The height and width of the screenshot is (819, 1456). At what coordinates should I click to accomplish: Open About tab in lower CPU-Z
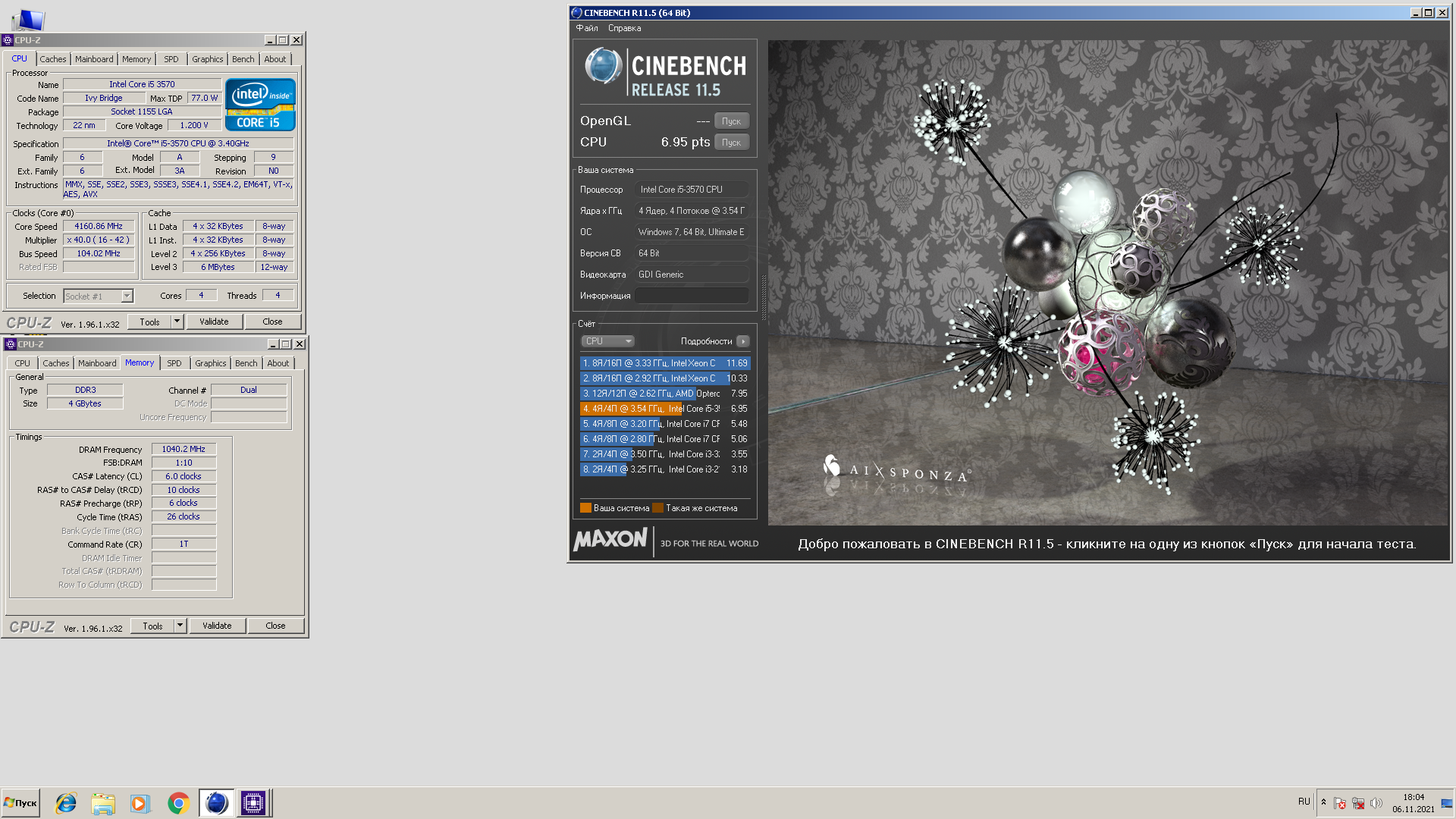[x=278, y=363]
